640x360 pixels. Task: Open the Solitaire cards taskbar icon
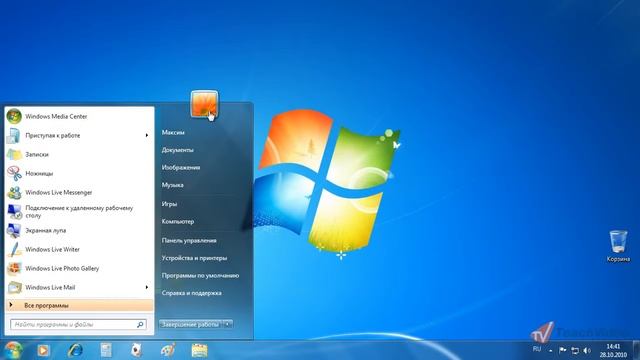point(136,350)
